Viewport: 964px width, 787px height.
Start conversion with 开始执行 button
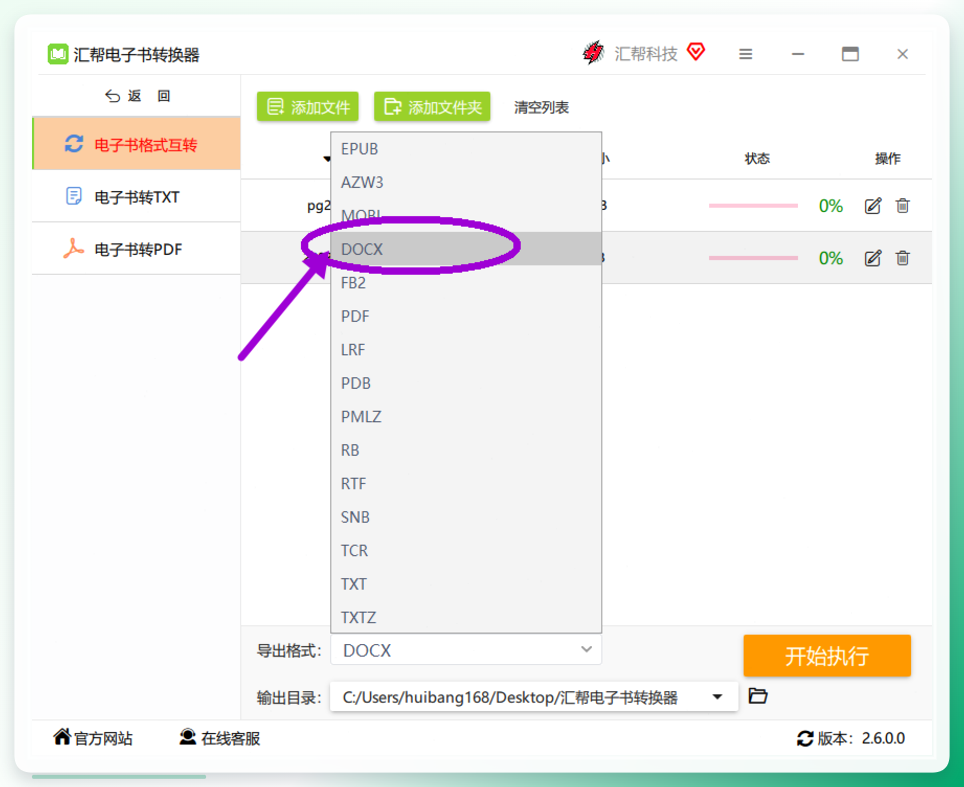[x=827, y=656]
